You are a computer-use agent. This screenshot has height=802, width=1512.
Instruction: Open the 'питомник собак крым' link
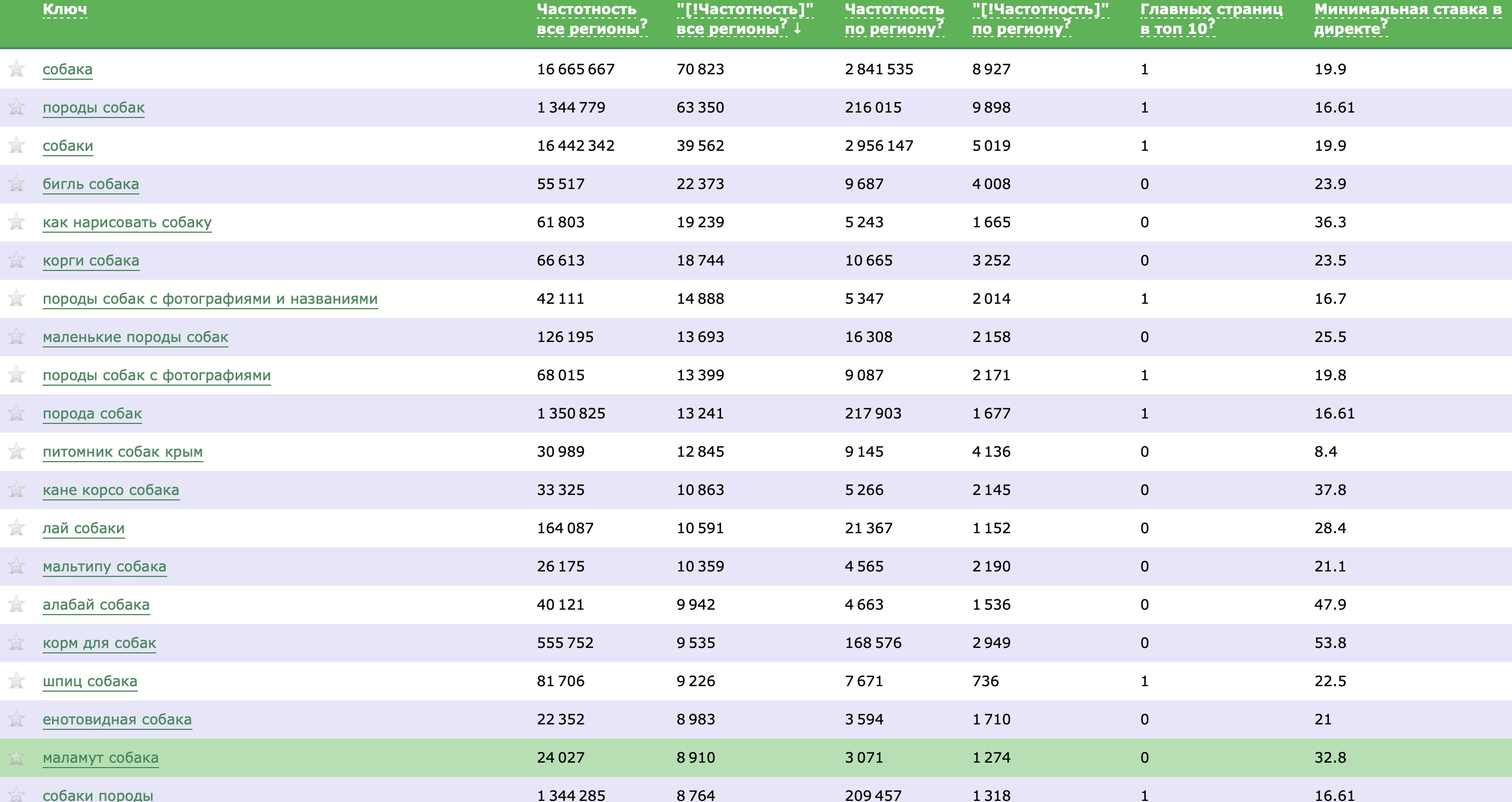(x=122, y=452)
